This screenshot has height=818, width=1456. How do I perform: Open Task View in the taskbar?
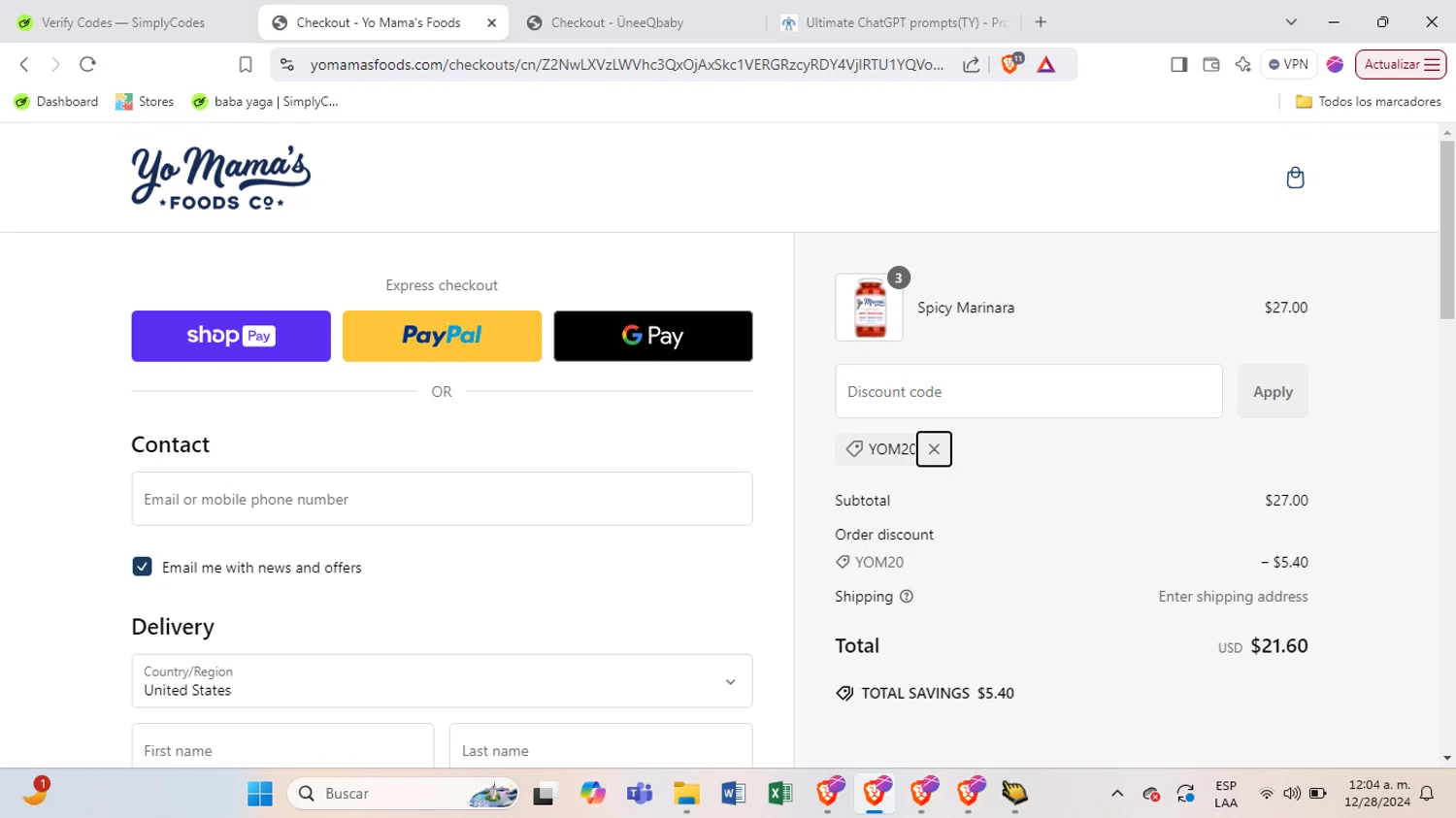click(x=544, y=794)
